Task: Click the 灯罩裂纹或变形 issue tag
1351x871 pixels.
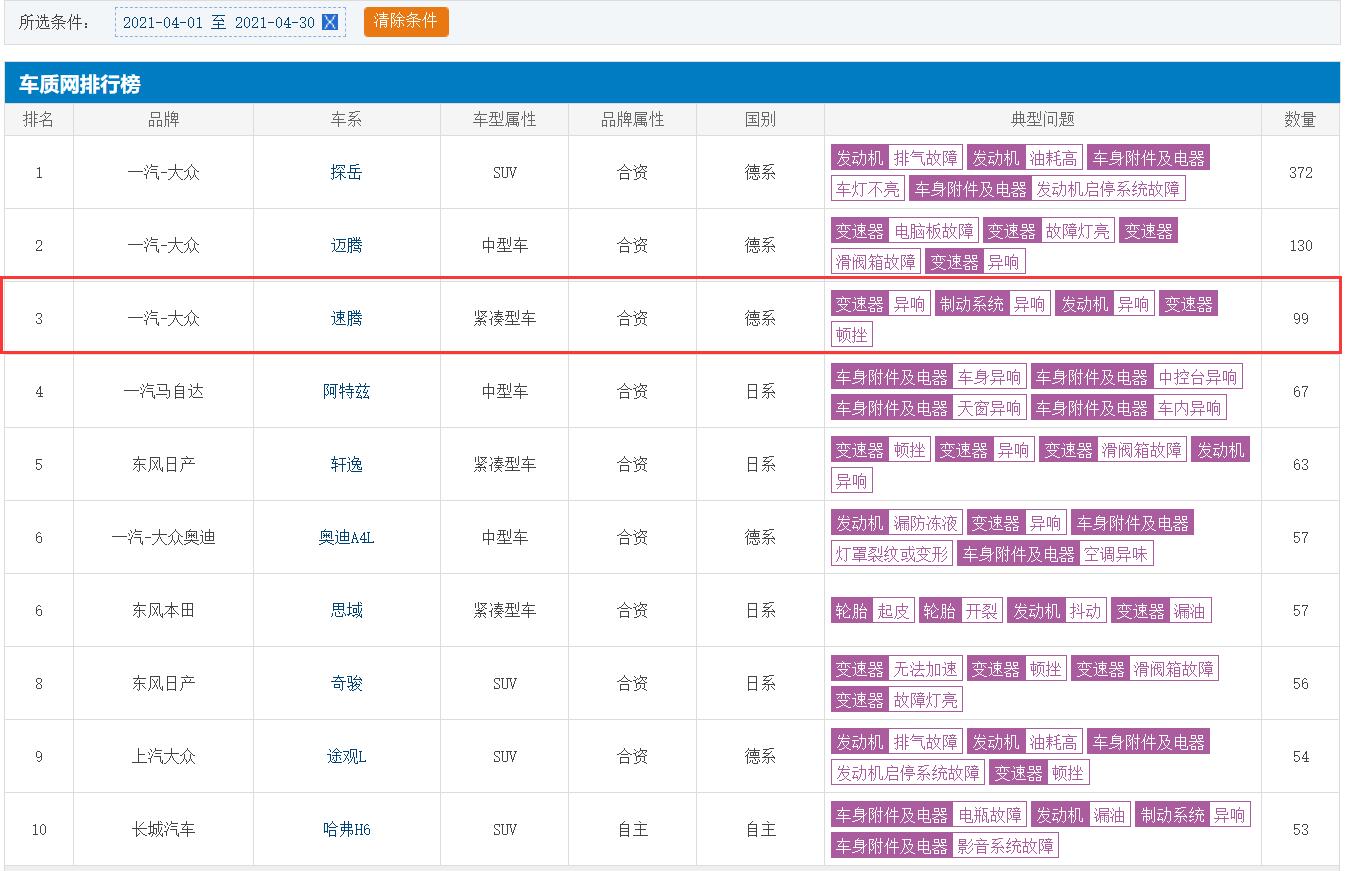Action: click(x=891, y=554)
